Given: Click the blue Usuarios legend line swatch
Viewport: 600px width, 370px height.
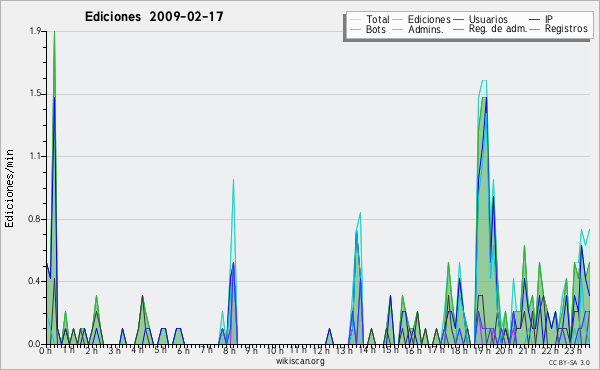Looking at the screenshot, I should pyautogui.click(x=458, y=20).
